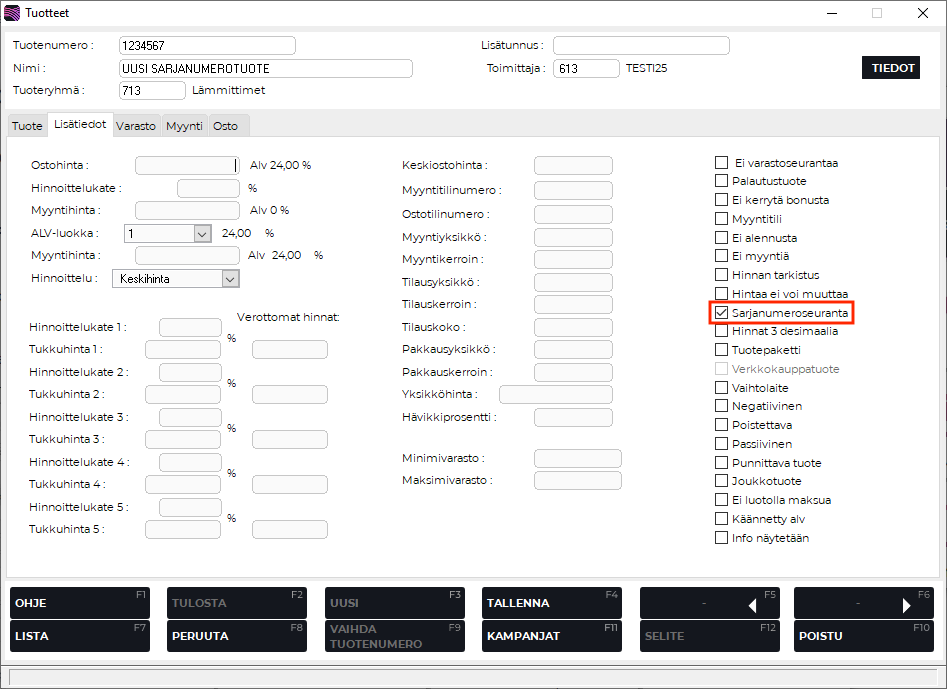Click the previous record arrow button F5
This screenshot has height=689, width=947.
tap(709, 604)
